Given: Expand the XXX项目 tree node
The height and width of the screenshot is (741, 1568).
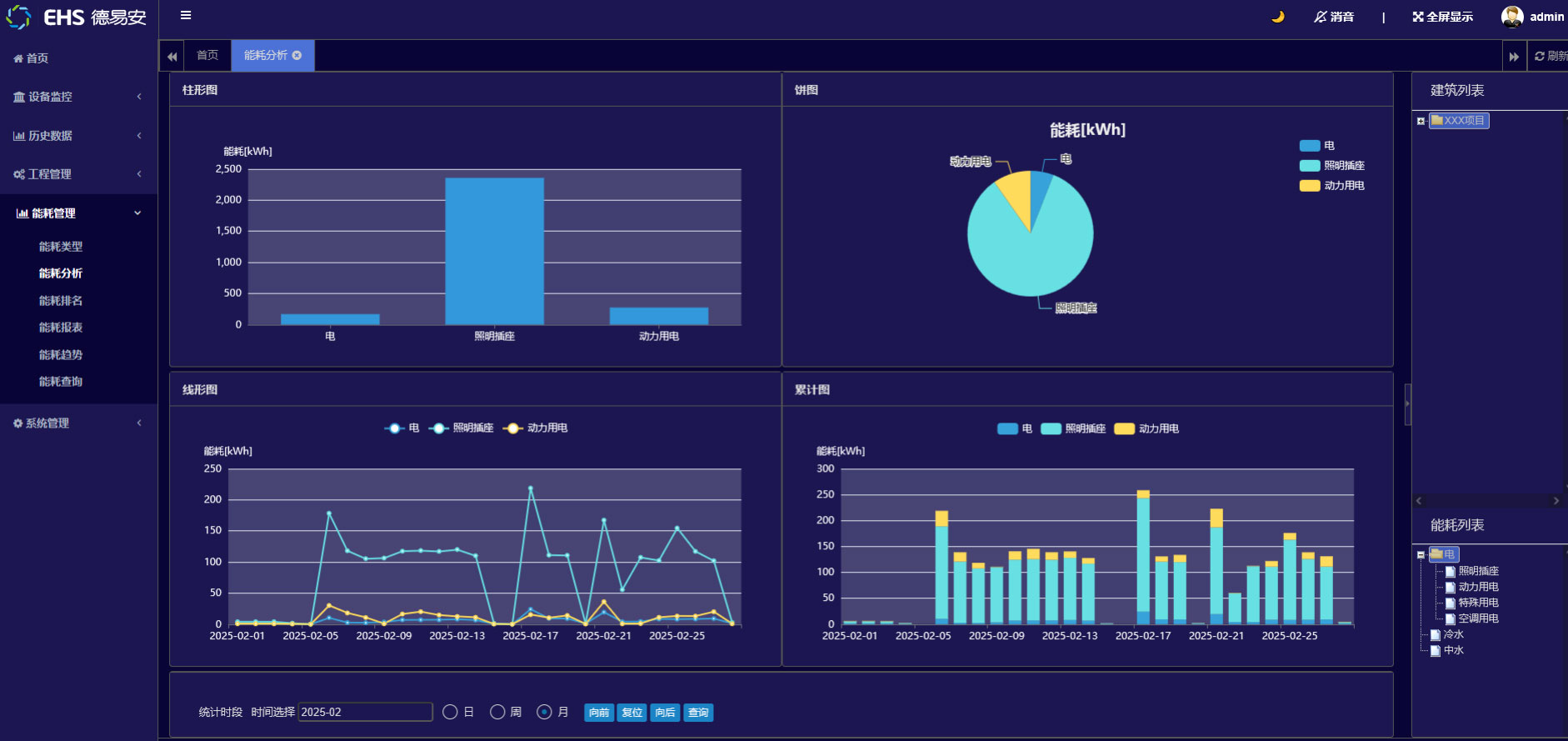Looking at the screenshot, I should [x=1421, y=121].
